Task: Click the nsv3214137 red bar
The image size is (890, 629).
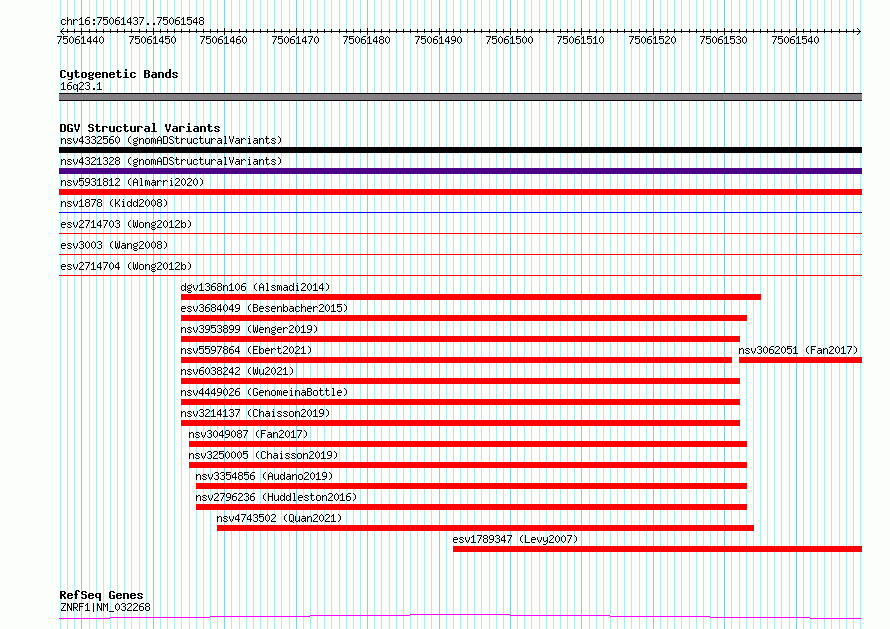Action: point(460,423)
